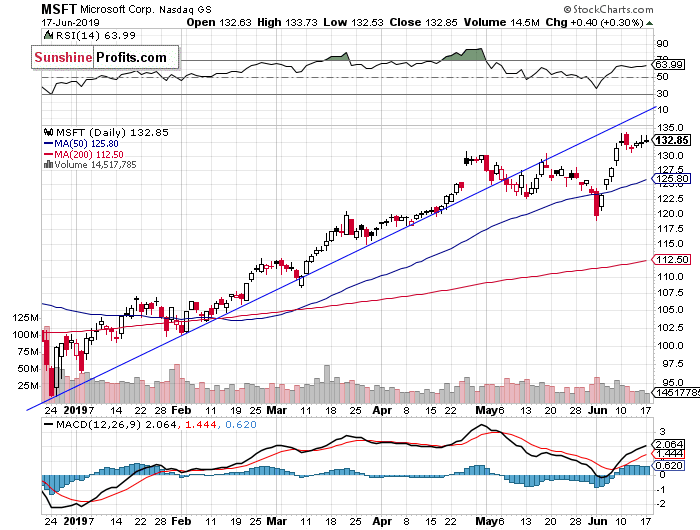Click the Jun label under price chart

597,410
